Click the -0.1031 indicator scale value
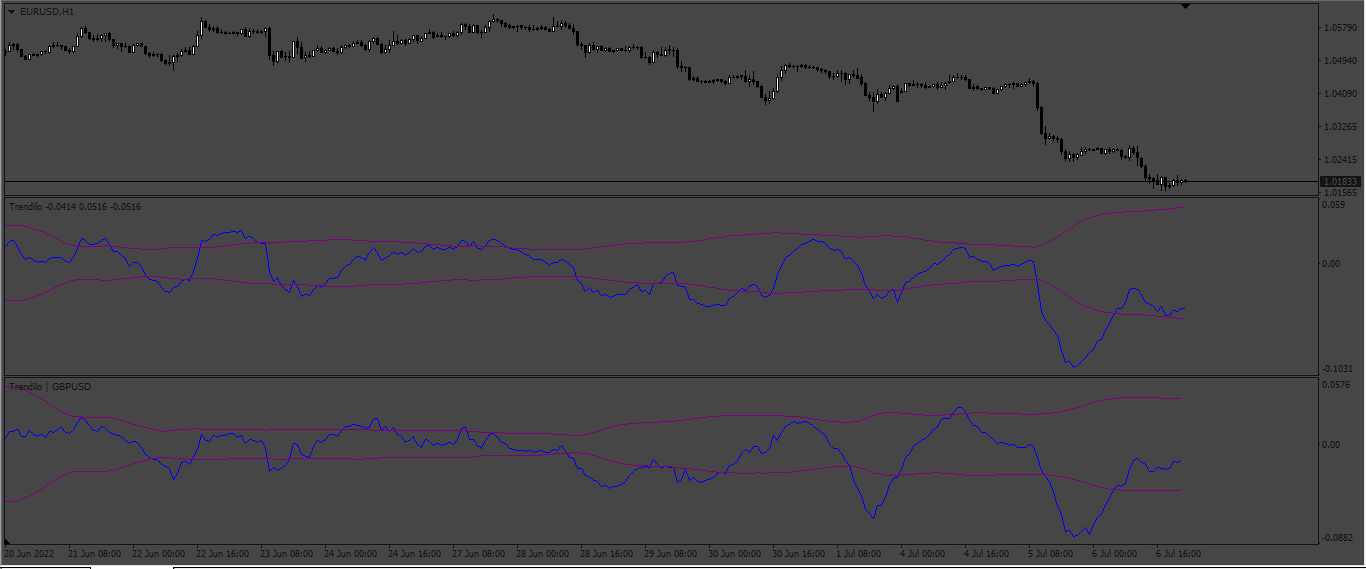The image size is (1366, 569). point(1338,369)
